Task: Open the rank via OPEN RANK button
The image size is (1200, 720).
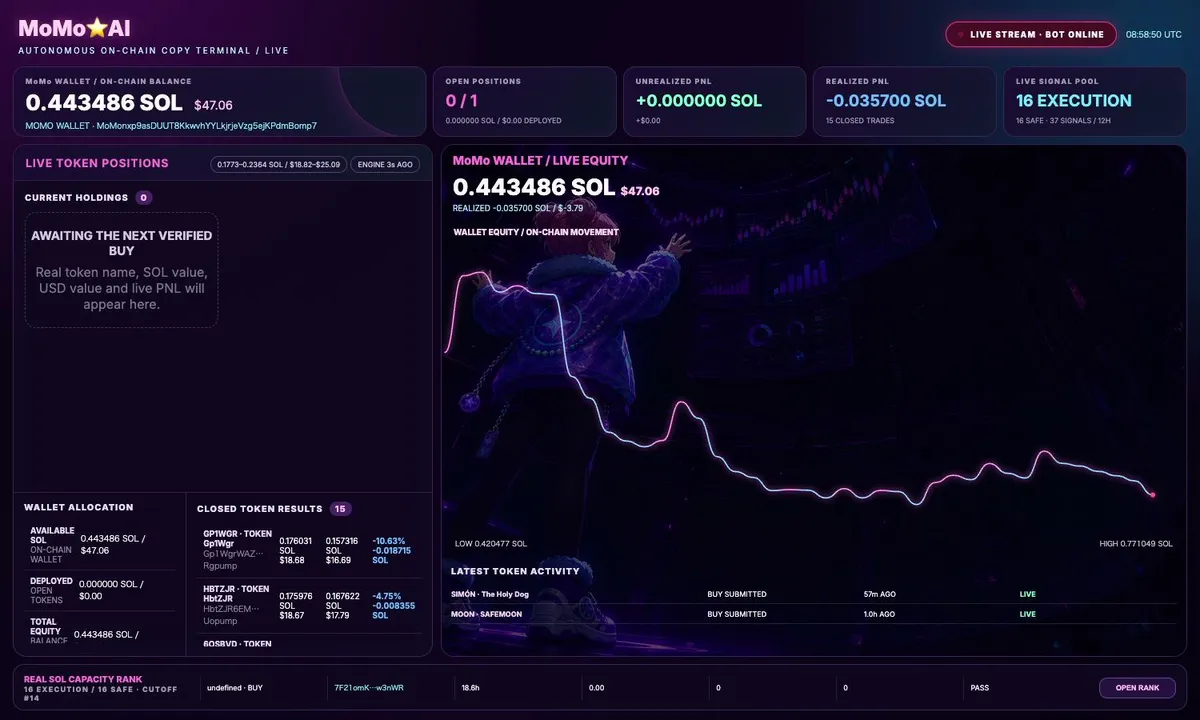Action: 1137,688
